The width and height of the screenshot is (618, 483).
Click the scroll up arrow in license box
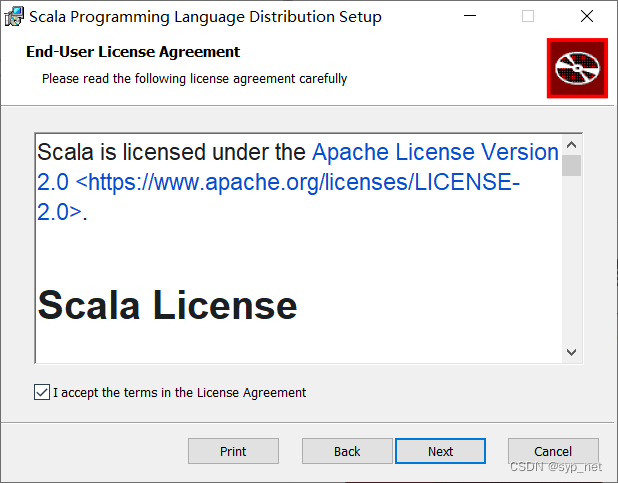[x=571, y=145]
